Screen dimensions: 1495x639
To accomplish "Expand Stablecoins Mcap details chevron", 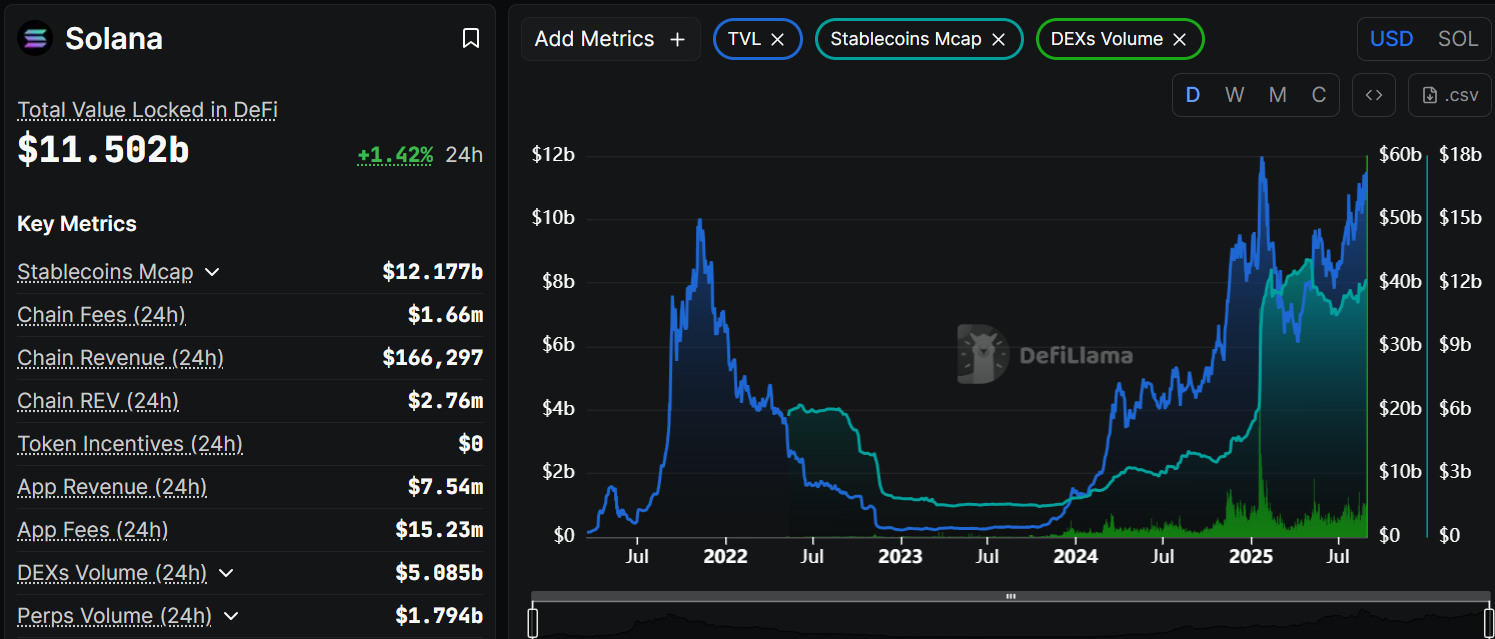I will (212, 272).
